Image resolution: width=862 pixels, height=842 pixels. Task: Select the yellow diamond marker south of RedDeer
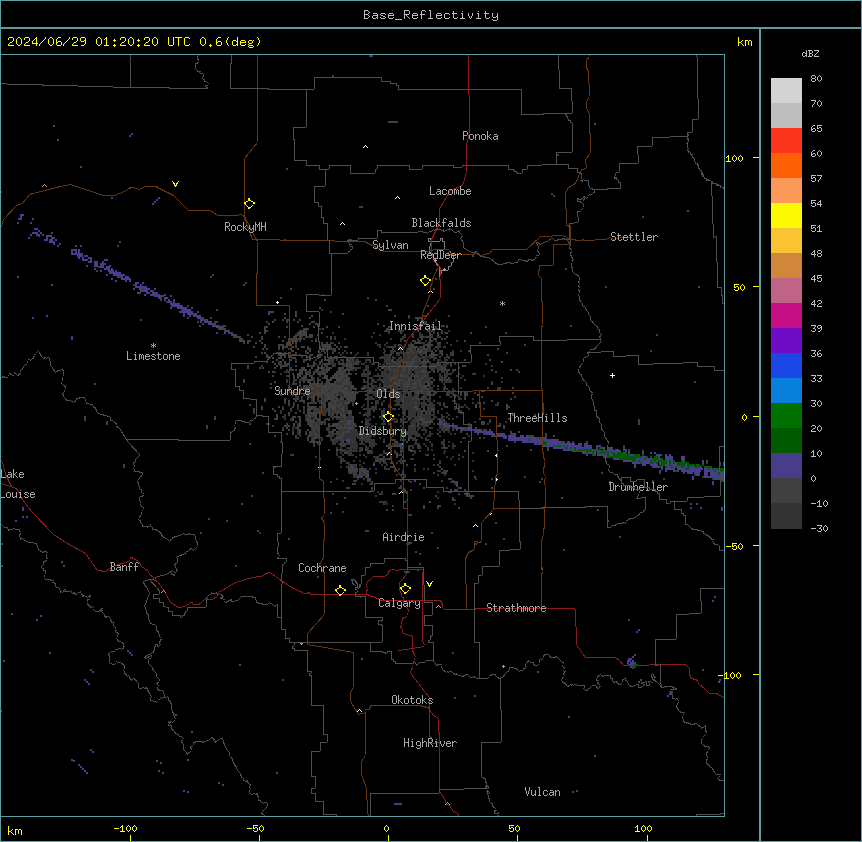pyautogui.click(x=426, y=281)
